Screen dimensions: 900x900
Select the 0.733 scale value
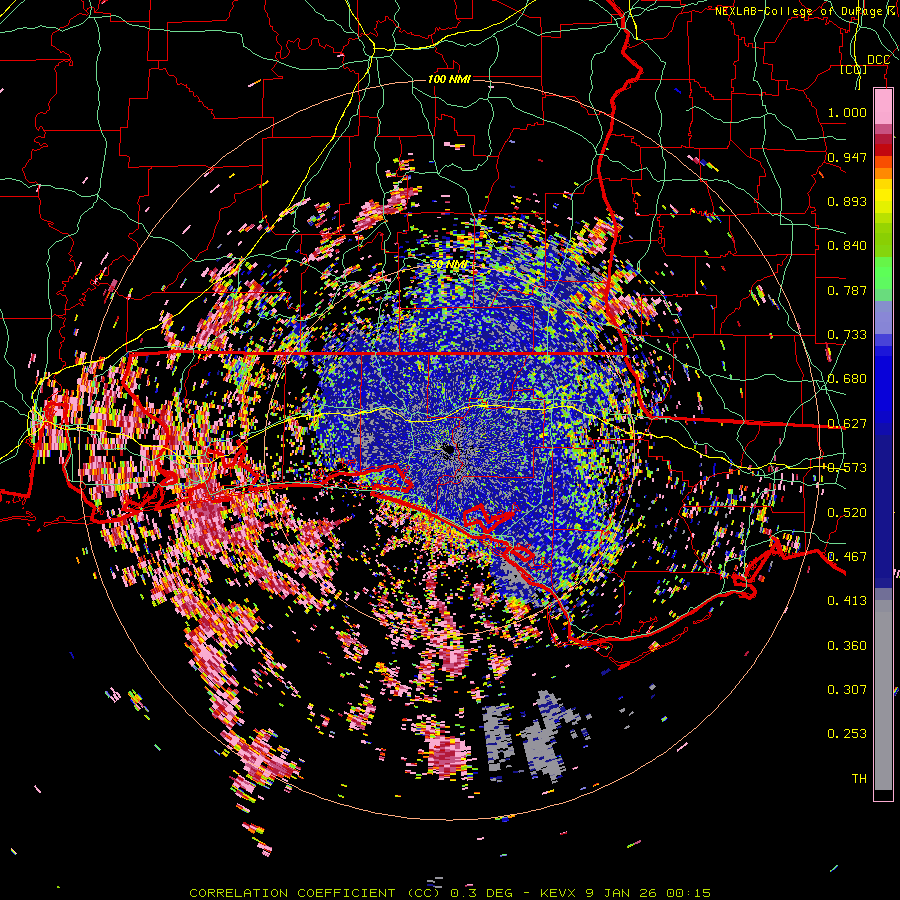pyautogui.click(x=847, y=335)
